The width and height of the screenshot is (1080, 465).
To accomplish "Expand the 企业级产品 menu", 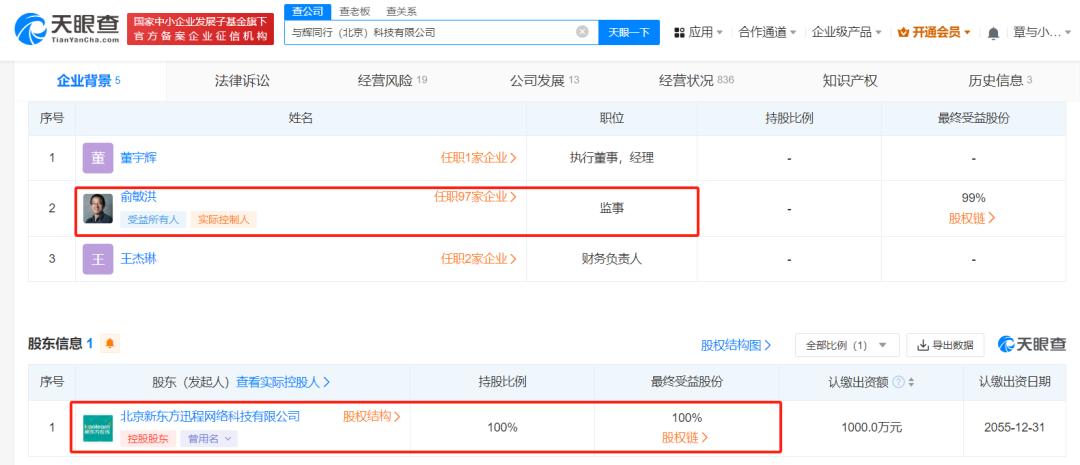I will tap(847, 32).
